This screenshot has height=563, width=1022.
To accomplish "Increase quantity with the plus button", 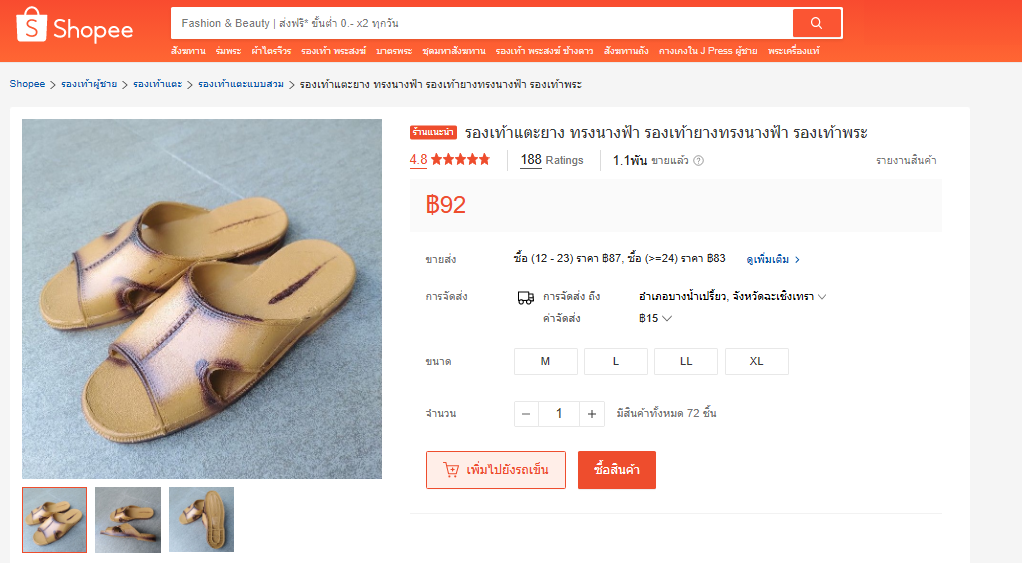I will click(x=592, y=414).
